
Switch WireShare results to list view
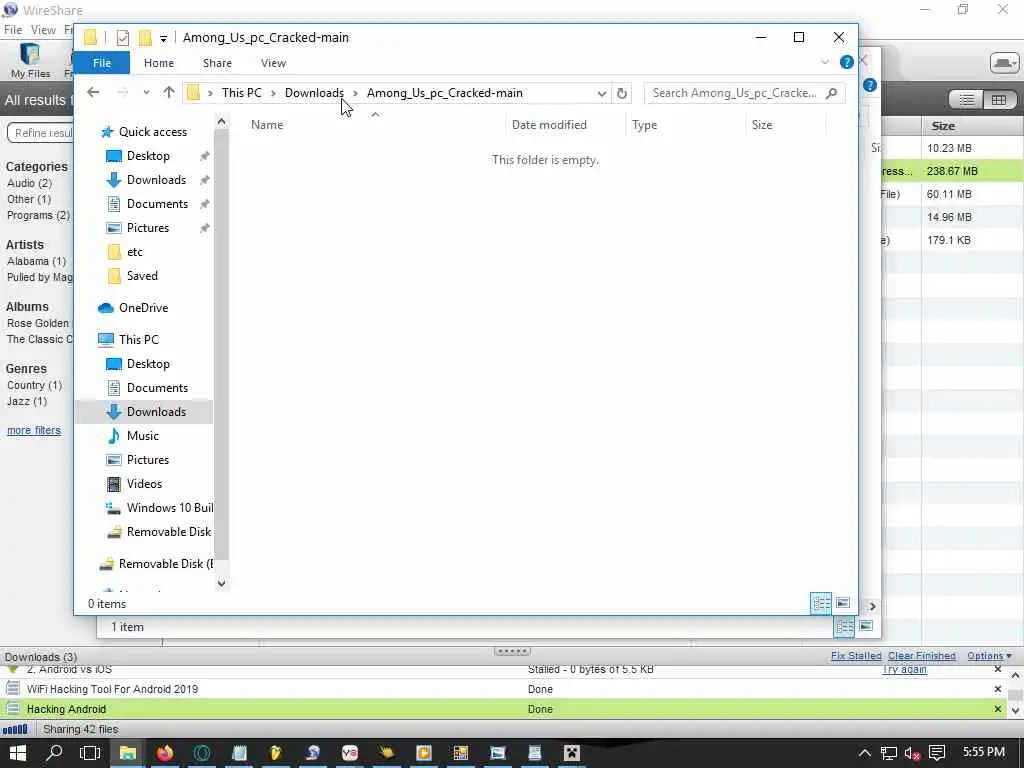click(967, 100)
